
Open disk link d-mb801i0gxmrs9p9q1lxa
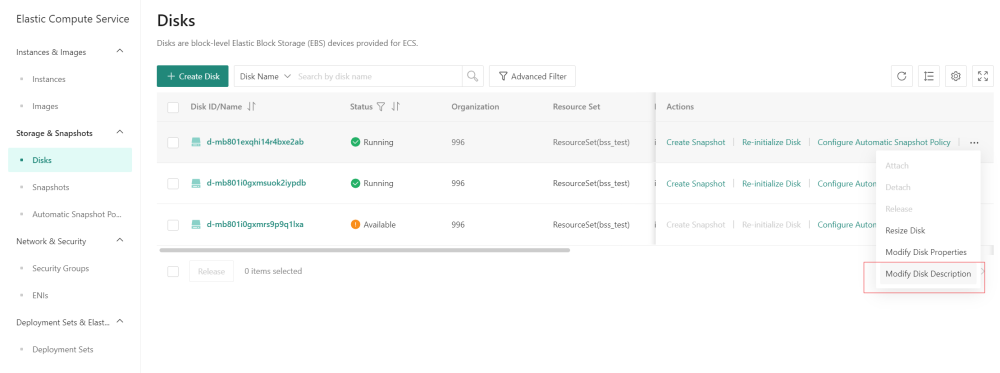tap(255, 224)
